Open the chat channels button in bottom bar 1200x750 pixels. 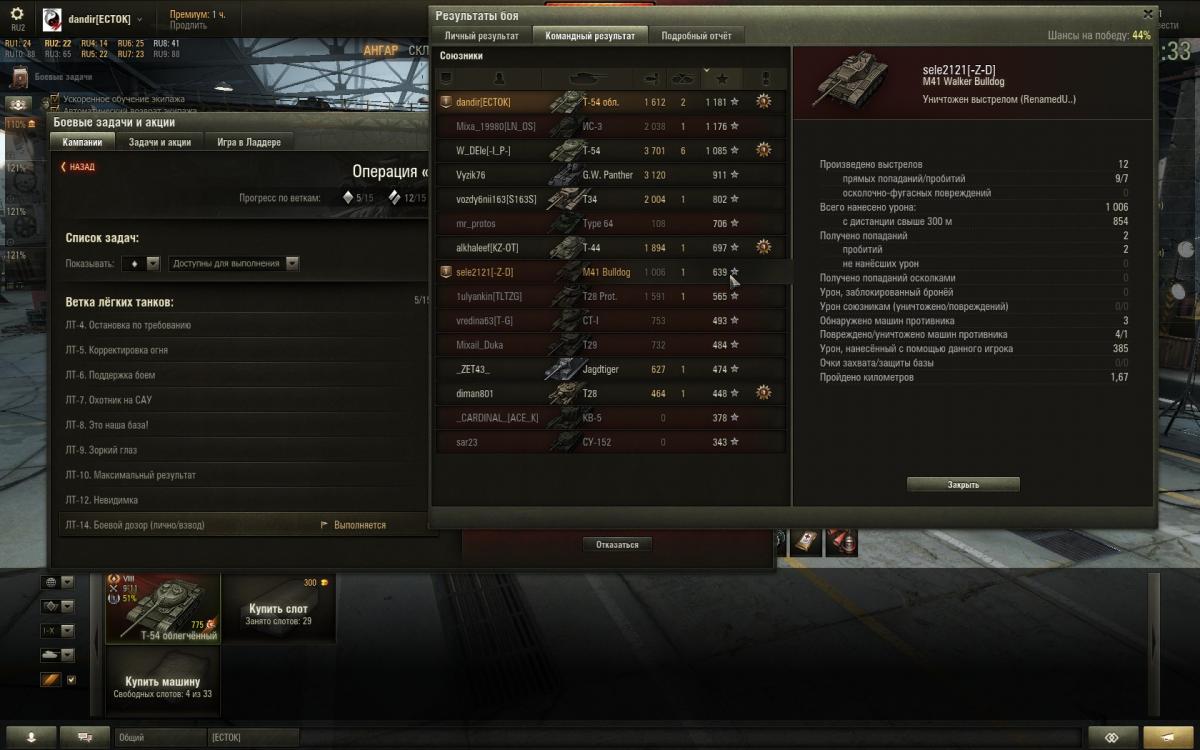(x=85, y=736)
